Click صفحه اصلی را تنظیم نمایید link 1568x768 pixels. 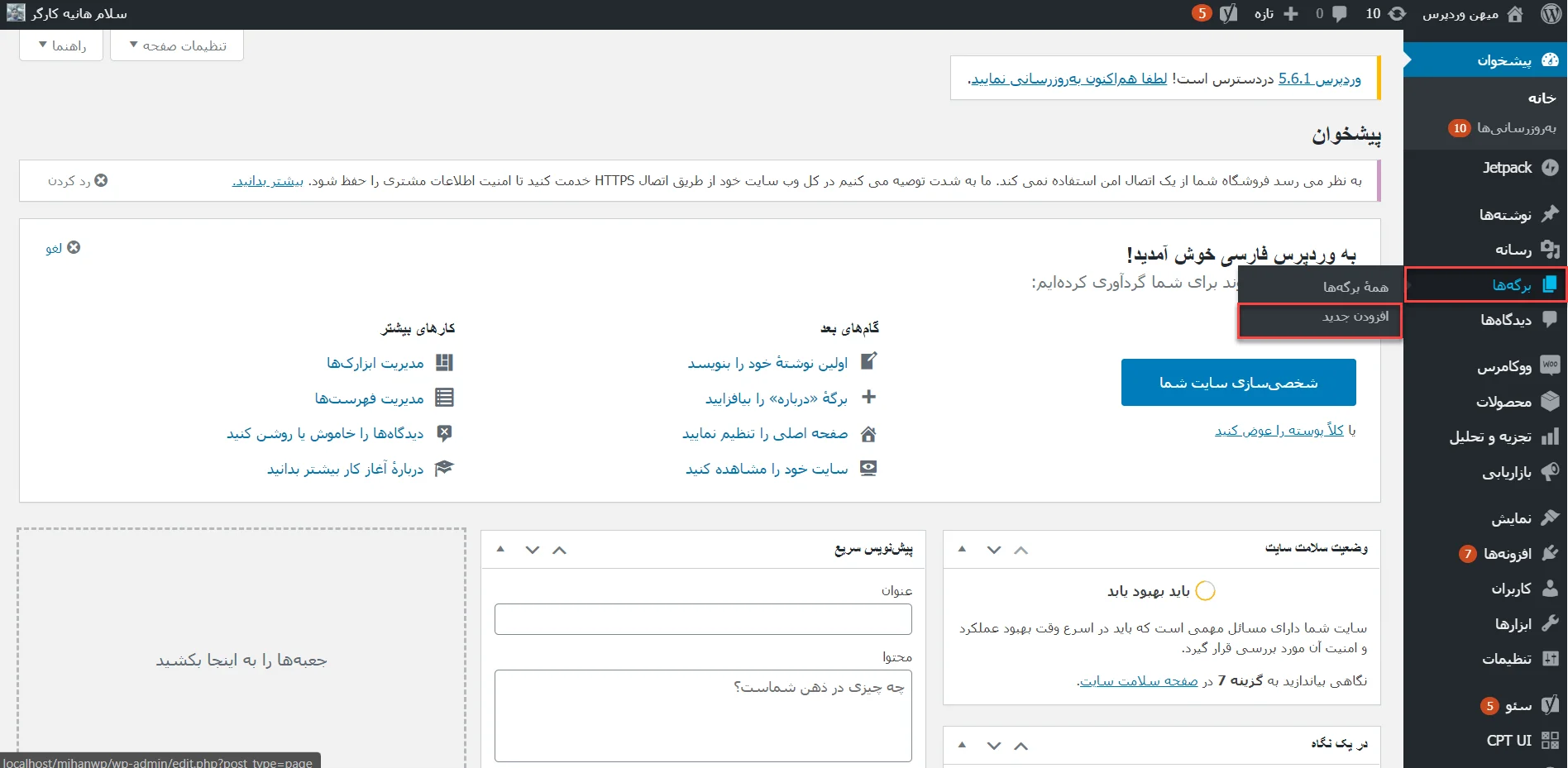[765, 433]
